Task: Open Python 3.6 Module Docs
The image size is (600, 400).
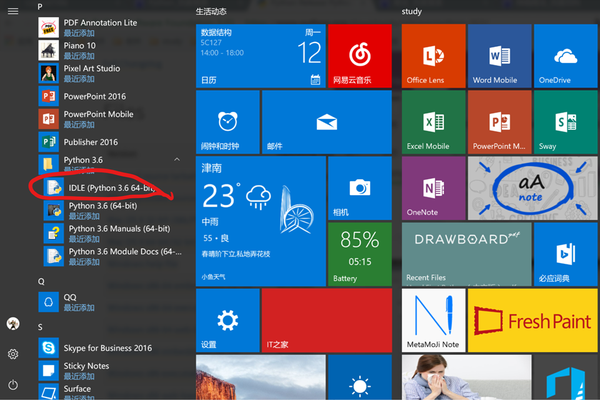Action: pyautogui.click(x=114, y=256)
